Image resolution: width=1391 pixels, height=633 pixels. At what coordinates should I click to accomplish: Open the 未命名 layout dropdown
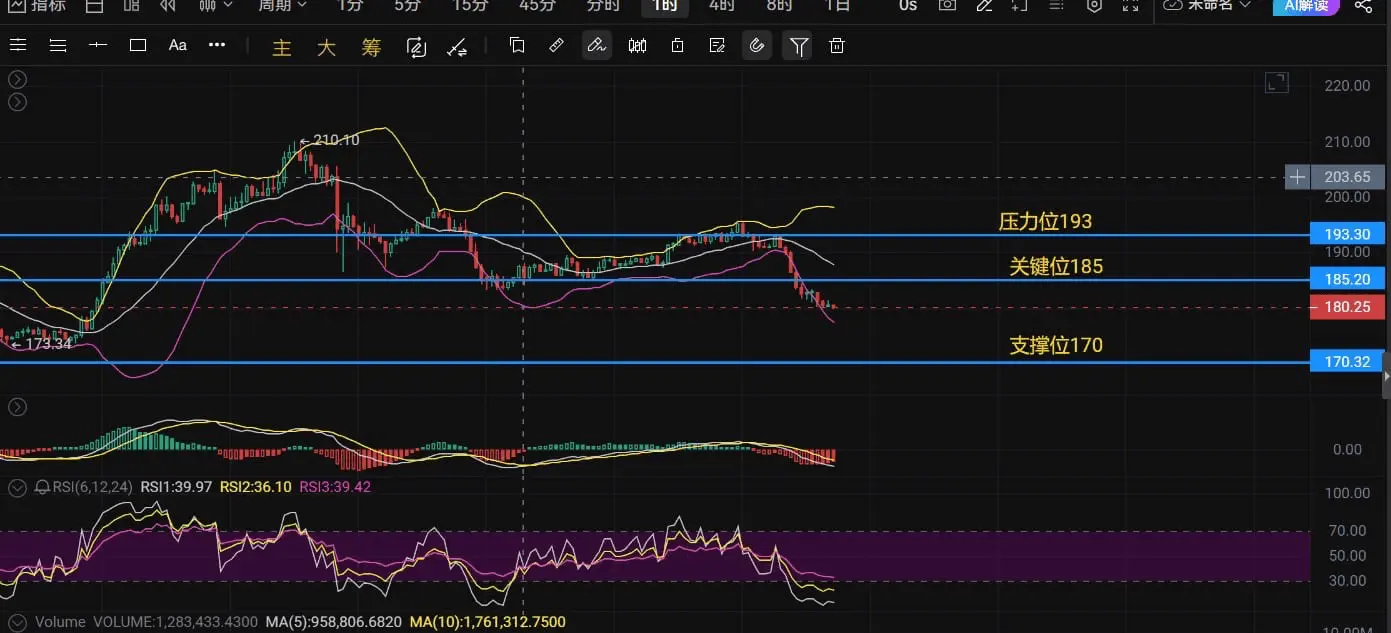pyautogui.click(x=1208, y=5)
